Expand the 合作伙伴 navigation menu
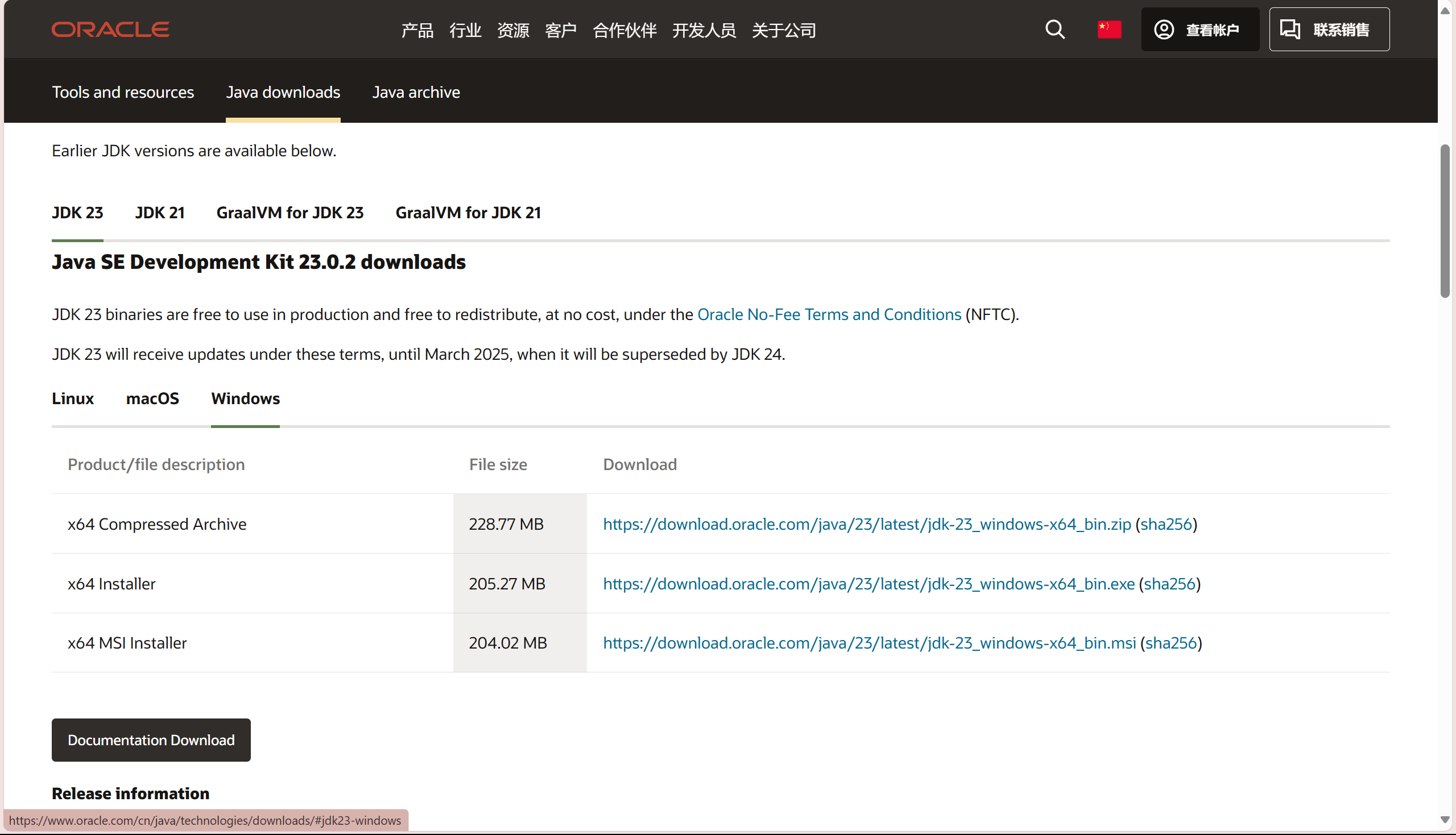This screenshot has width=1456, height=835. (624, 30)
